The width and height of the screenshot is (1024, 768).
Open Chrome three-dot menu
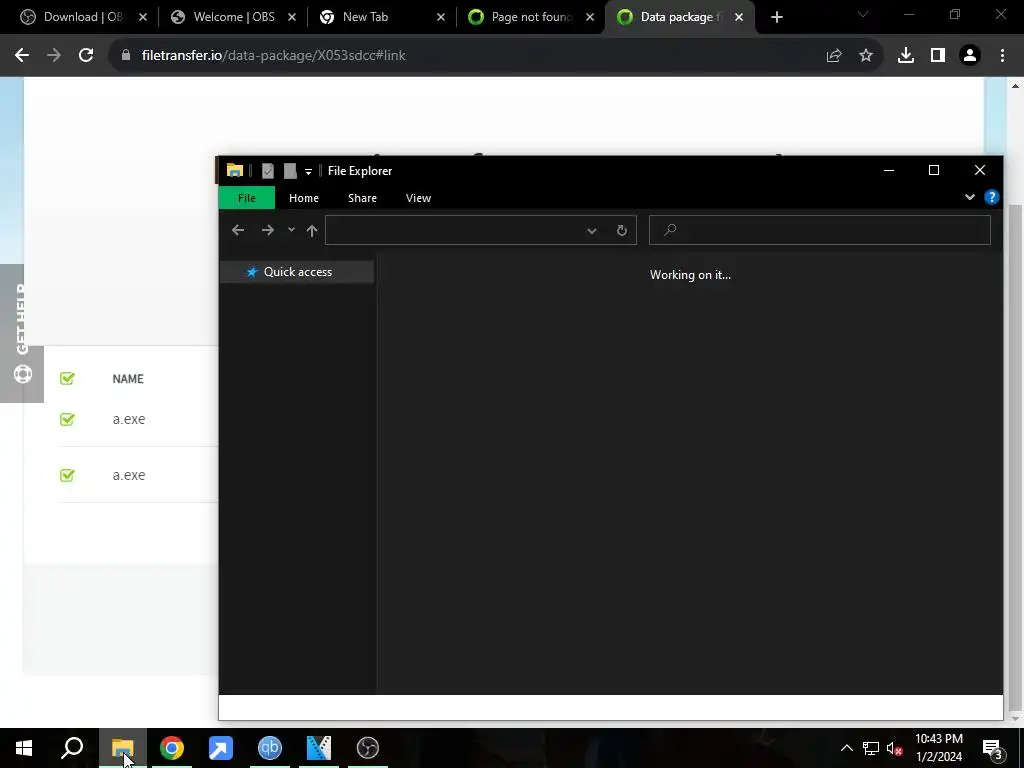pyautogui.click(x=1002, y=56)
